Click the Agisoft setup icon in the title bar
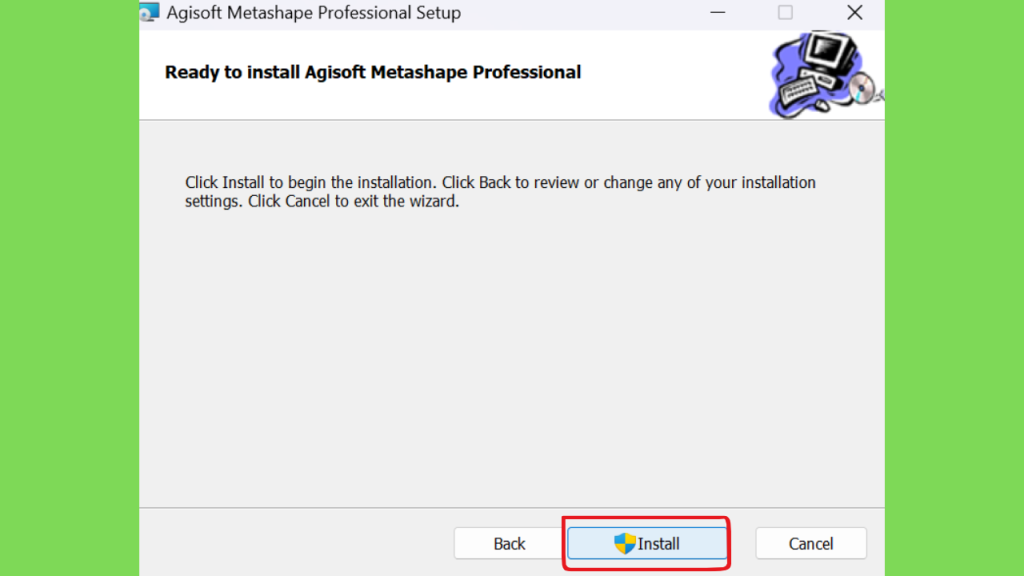The height and width of the screenshot is (576, 1024). click(150, 12)
